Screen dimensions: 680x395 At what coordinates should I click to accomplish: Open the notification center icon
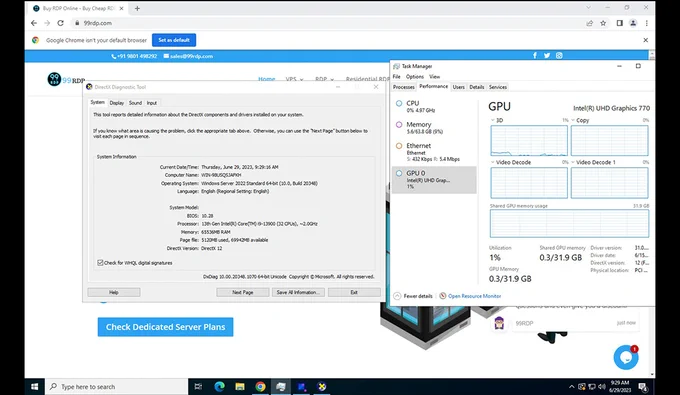643,386
